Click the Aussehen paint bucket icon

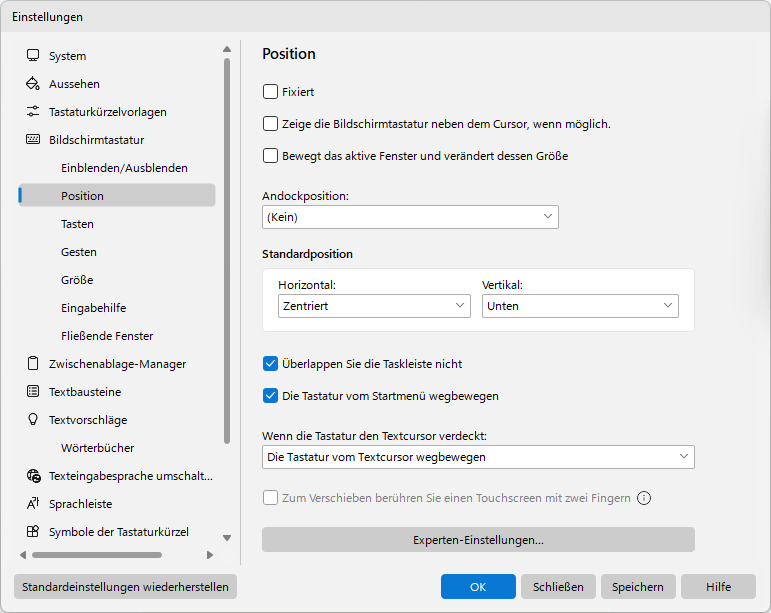tap(33, 84)
